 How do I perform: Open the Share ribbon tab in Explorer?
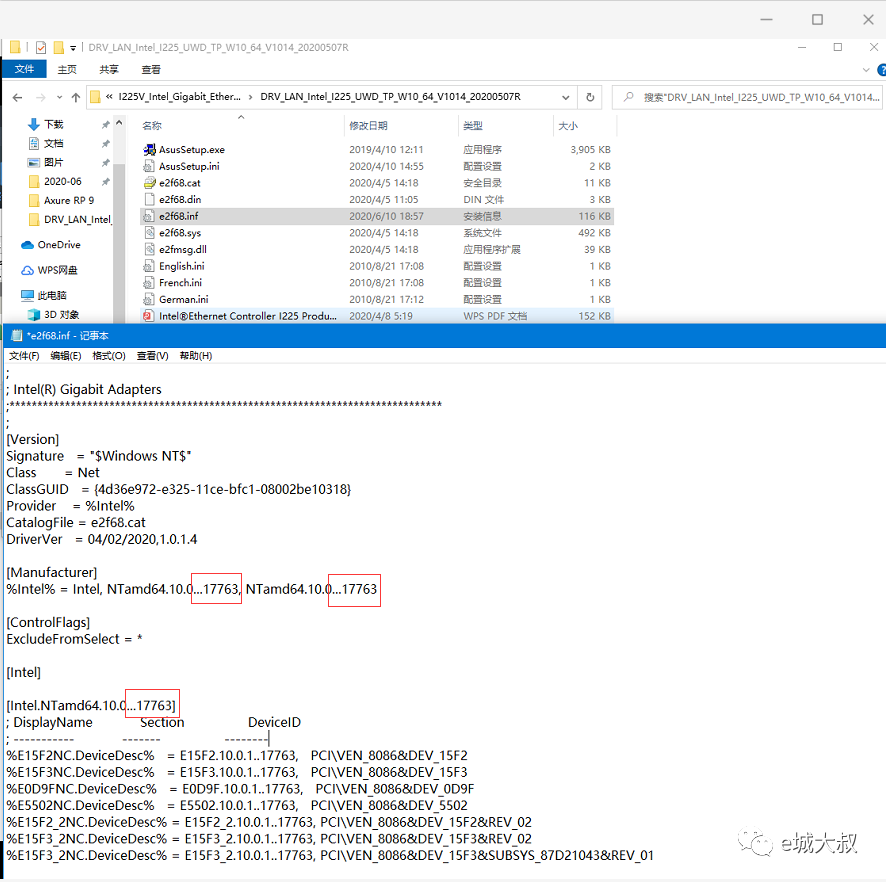(x=108, y=69)
